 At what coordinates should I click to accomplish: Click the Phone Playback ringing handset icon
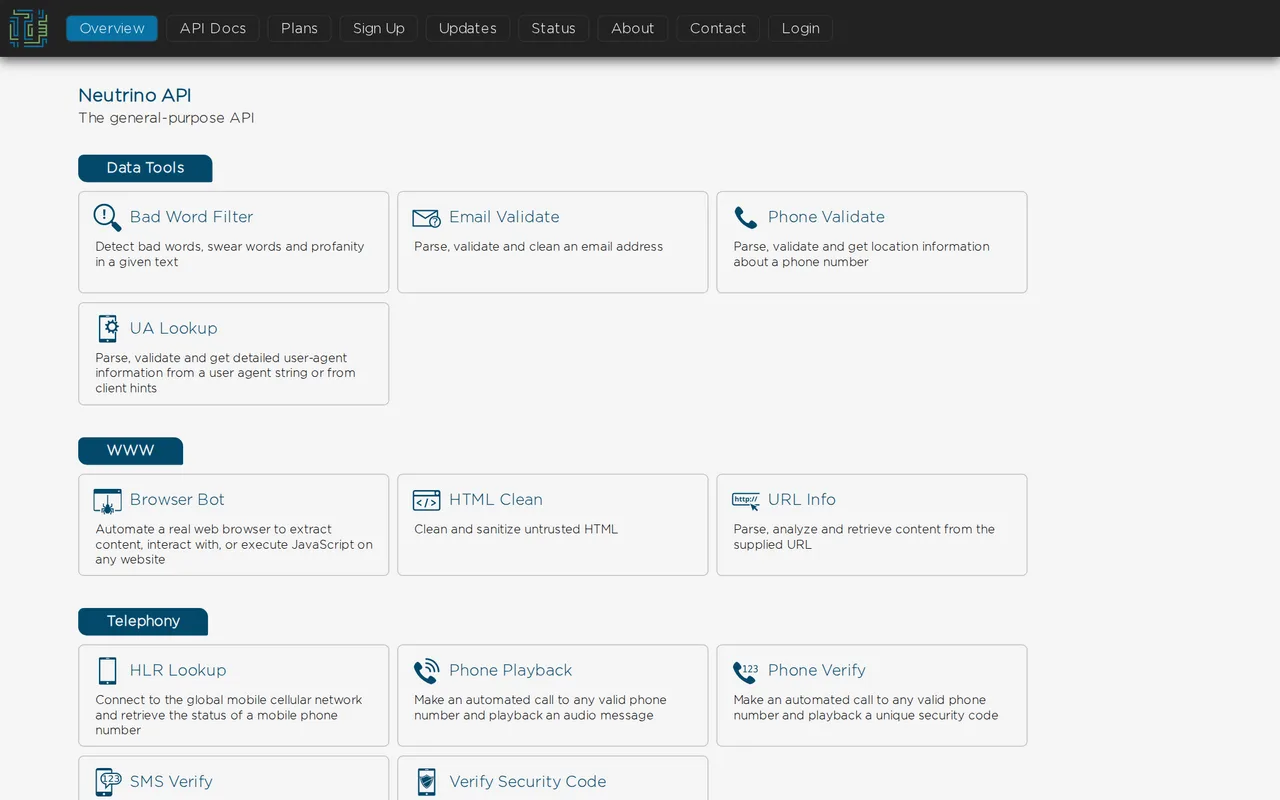tap(427, 671)
